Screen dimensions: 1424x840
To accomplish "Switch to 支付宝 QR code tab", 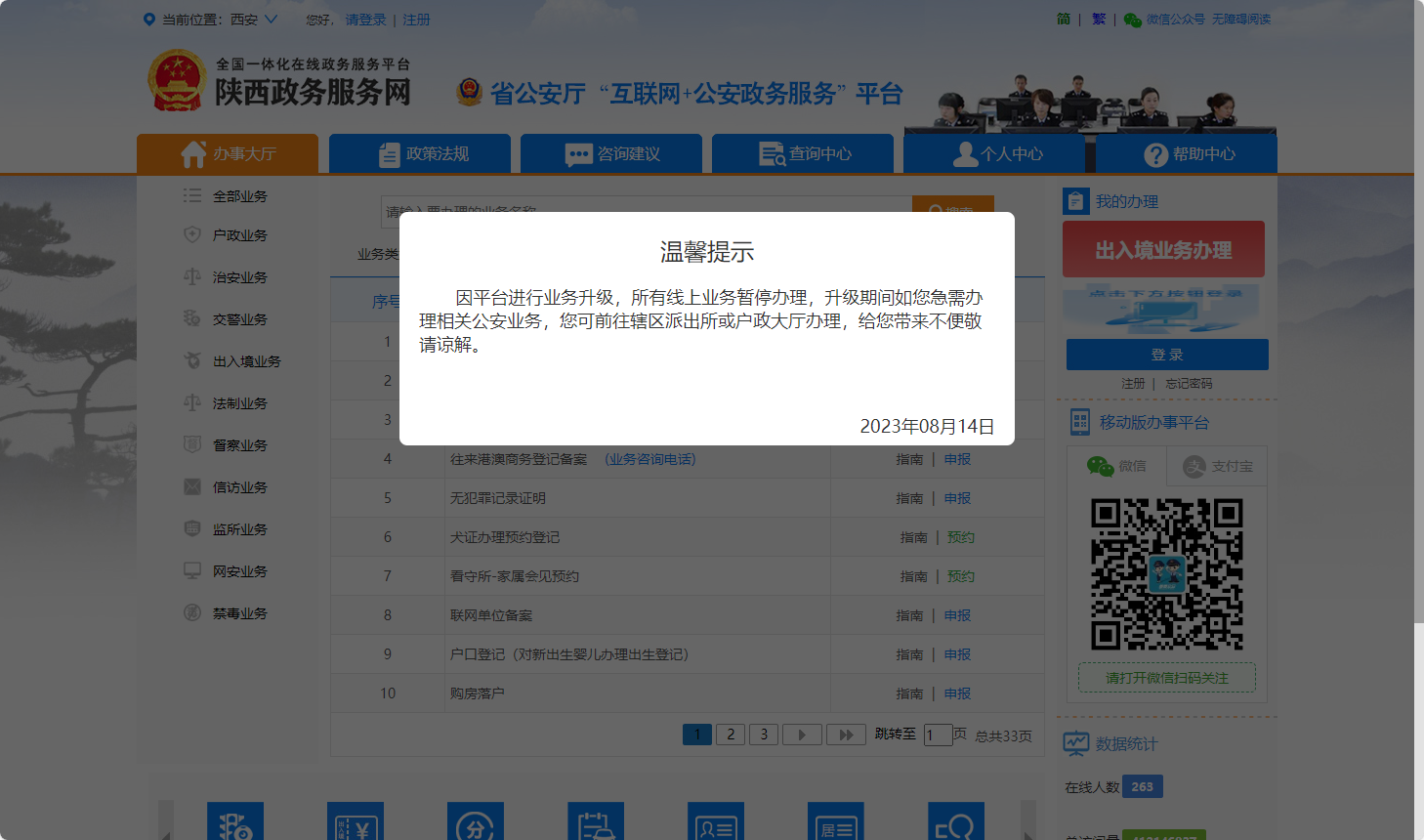I will click(x=1217, y=467).
